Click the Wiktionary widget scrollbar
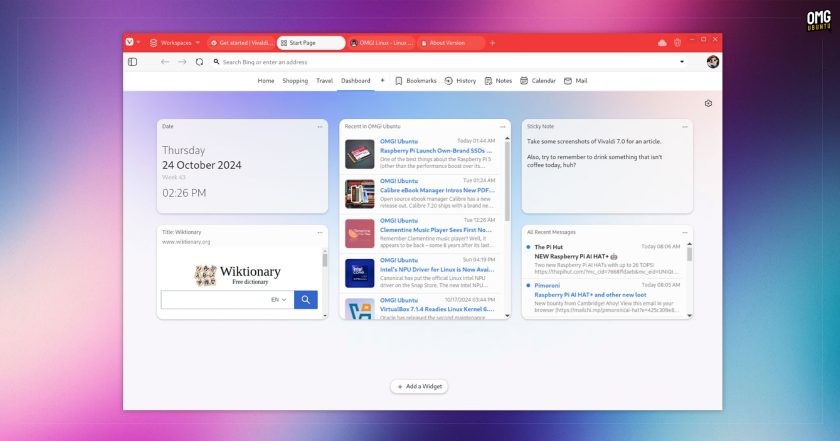Viewport: 840px width, 441px height. pyautogui.click(x=325, y=260)
